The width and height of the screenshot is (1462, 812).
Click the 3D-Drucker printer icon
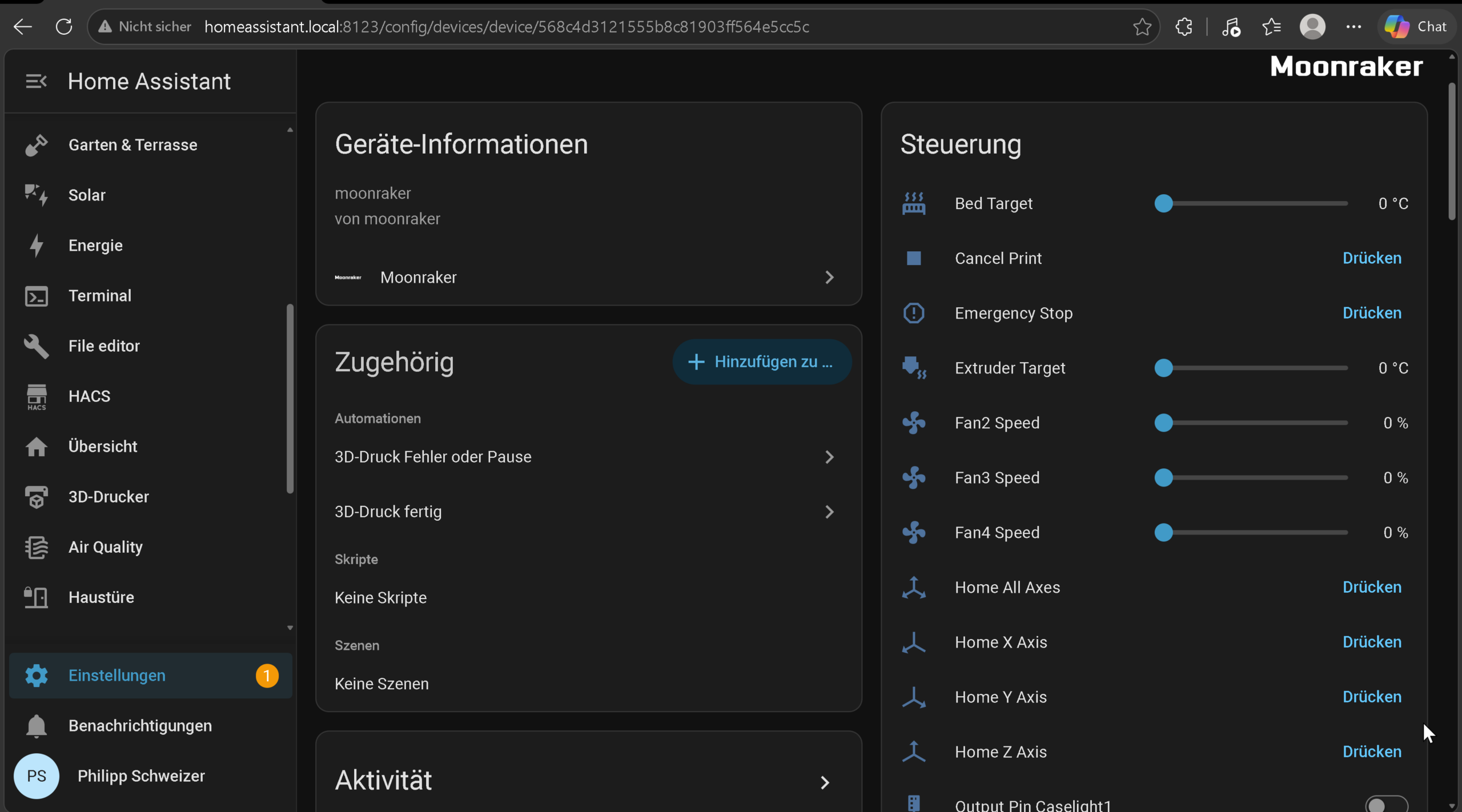point(36,497)
